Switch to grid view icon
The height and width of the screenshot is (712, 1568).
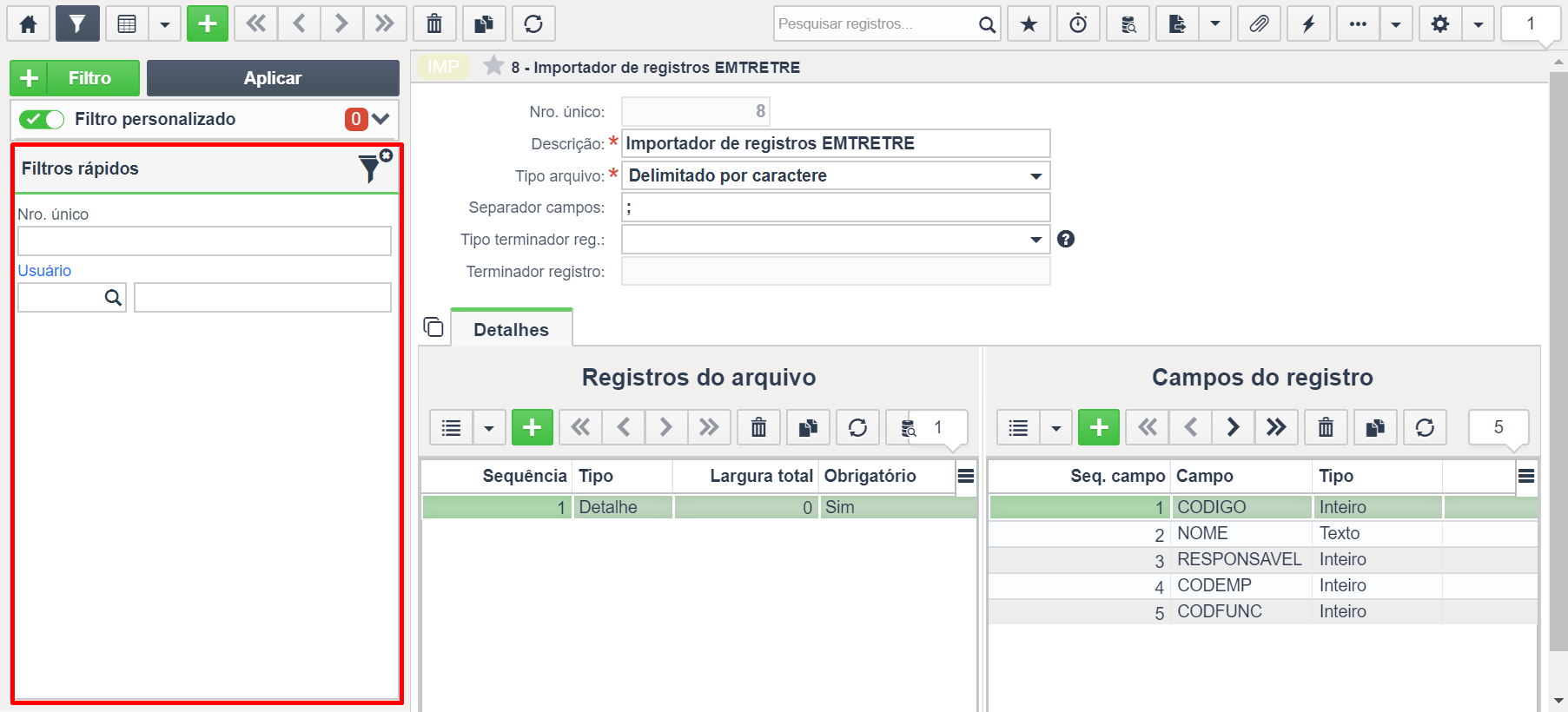tap(127, 23)
